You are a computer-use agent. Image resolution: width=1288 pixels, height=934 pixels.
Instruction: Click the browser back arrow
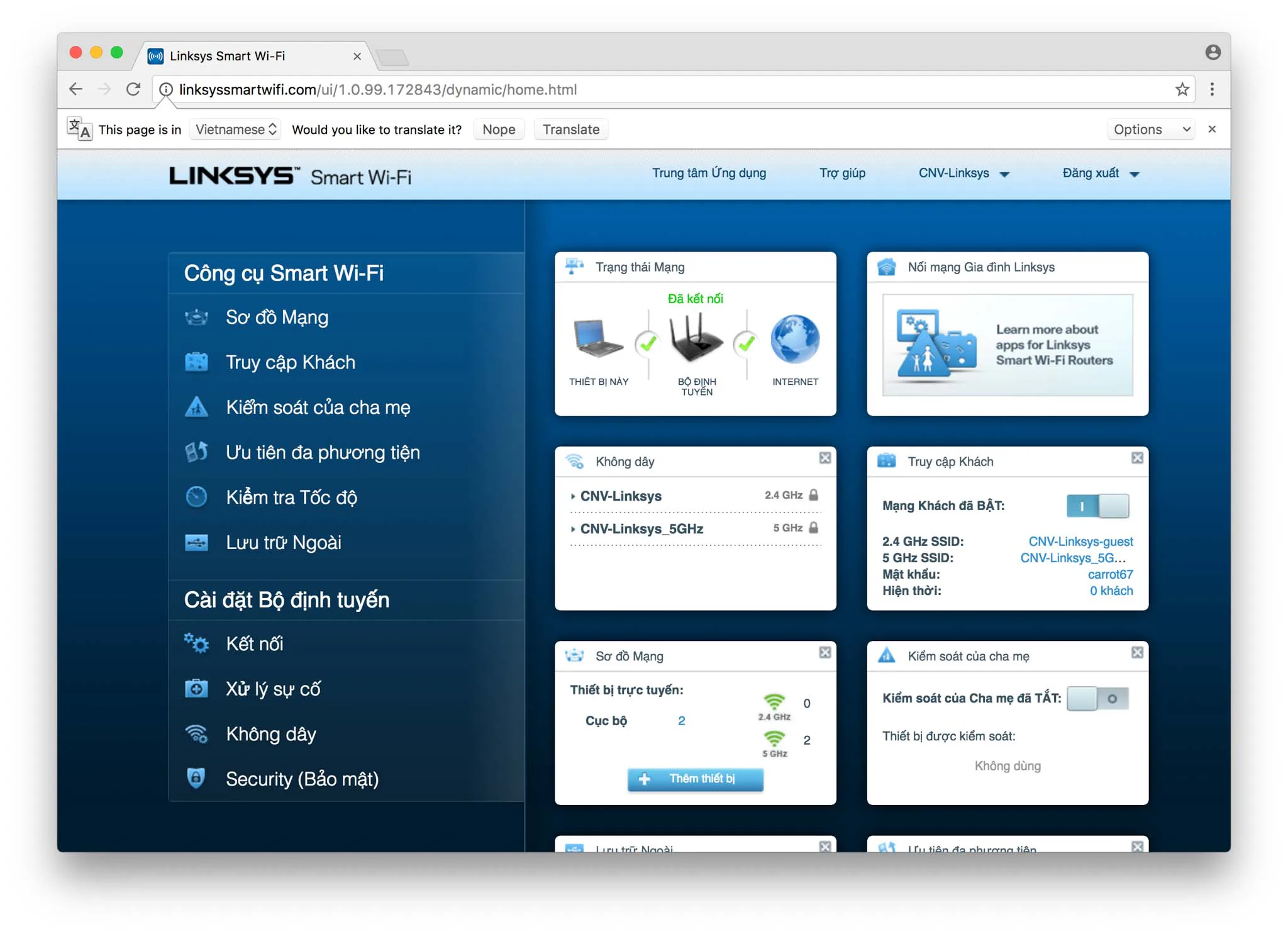(76, 89)
